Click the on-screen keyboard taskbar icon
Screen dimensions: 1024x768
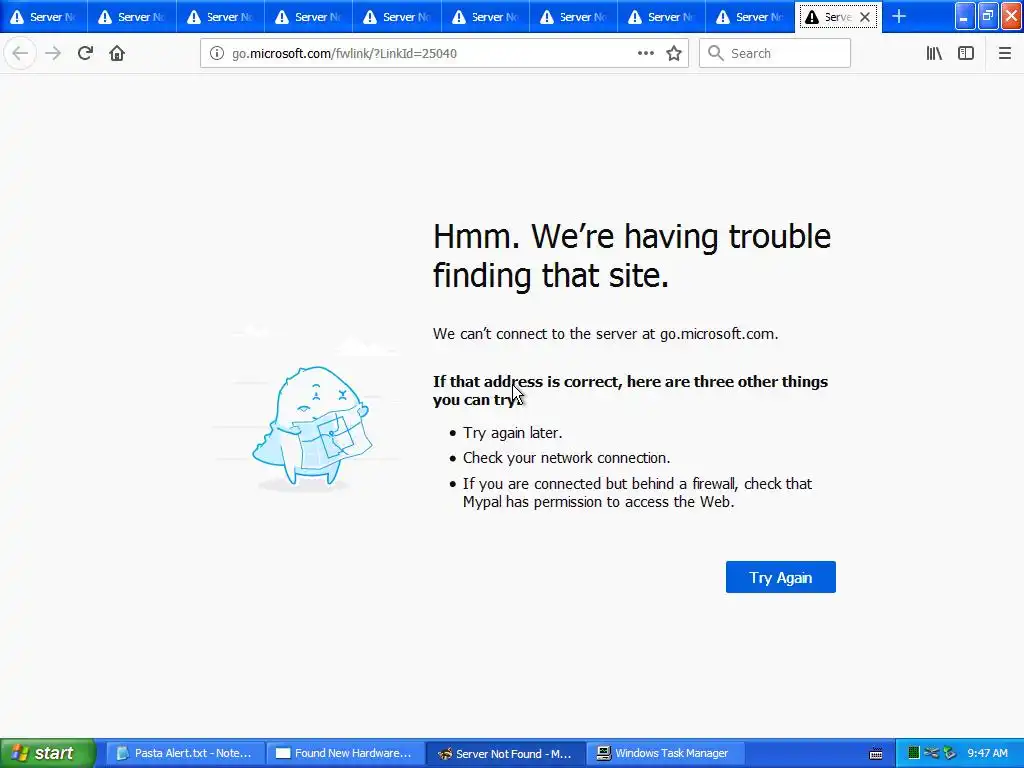coord(876,754)
